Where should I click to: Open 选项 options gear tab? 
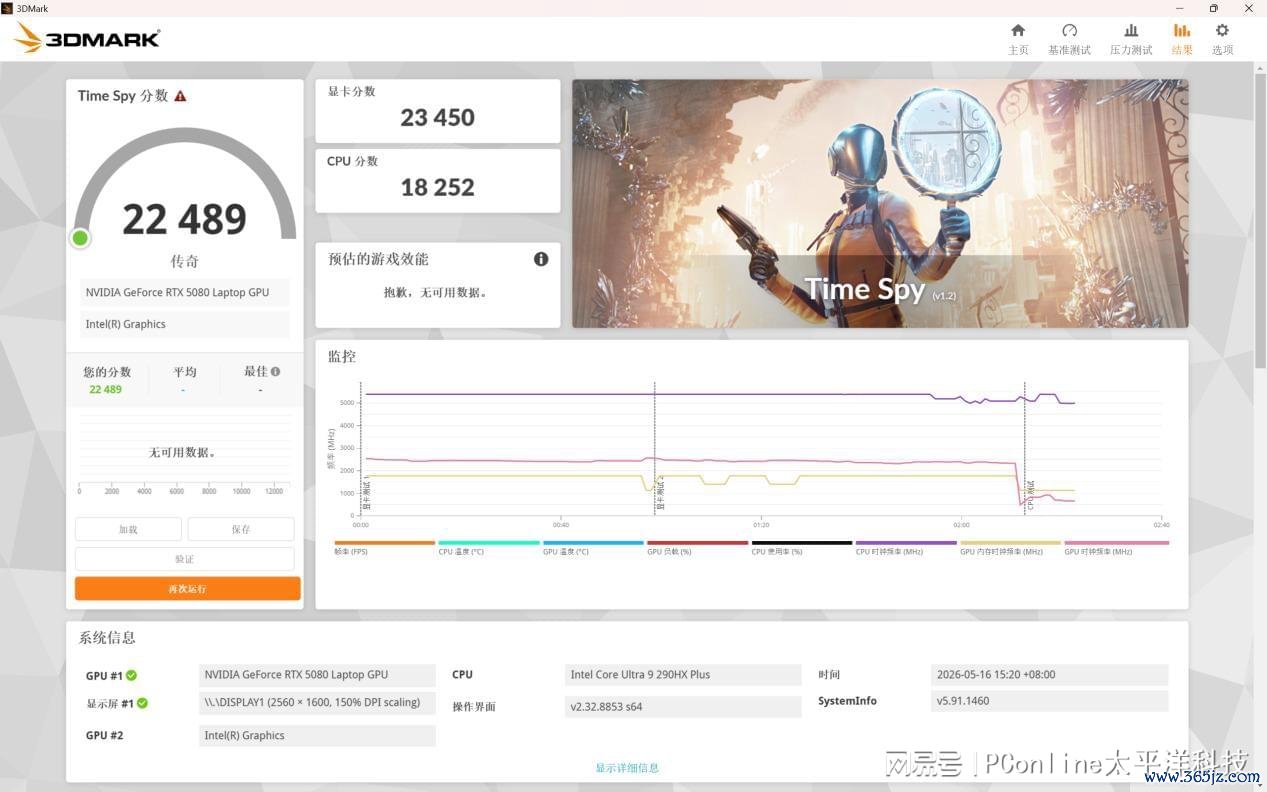1222,39
